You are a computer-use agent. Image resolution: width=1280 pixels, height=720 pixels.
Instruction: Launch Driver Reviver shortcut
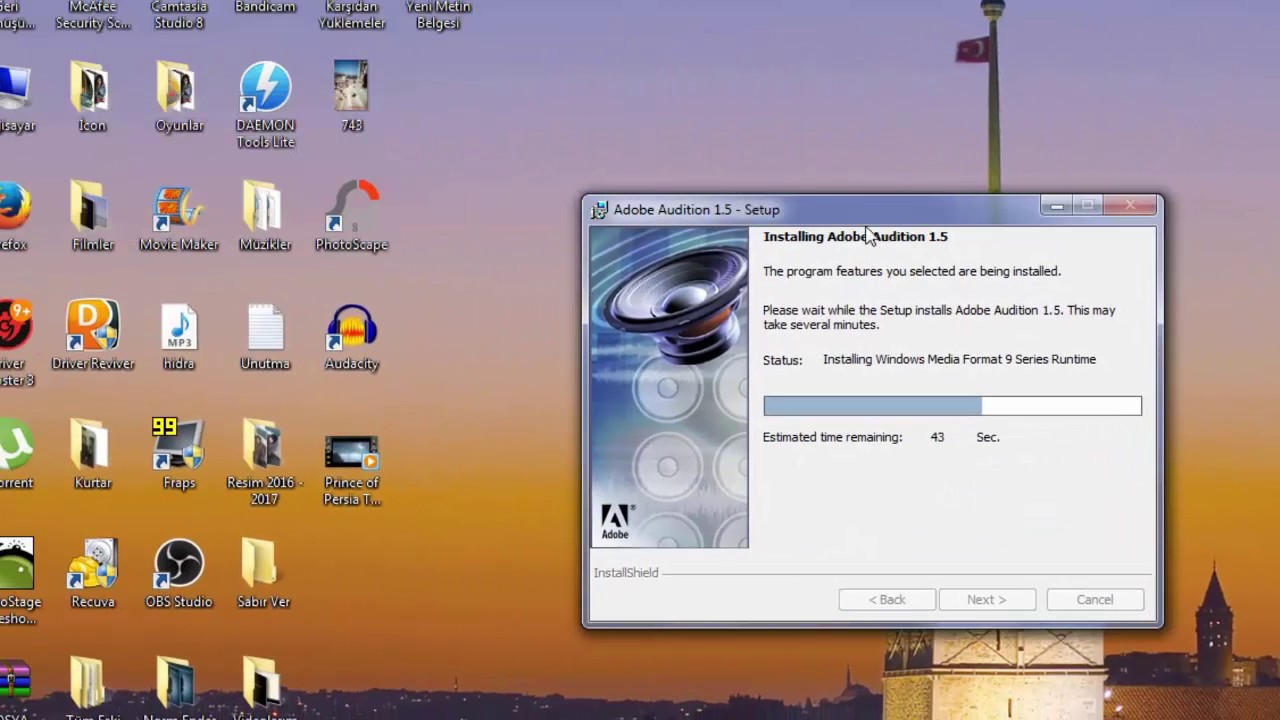(92, 334)
